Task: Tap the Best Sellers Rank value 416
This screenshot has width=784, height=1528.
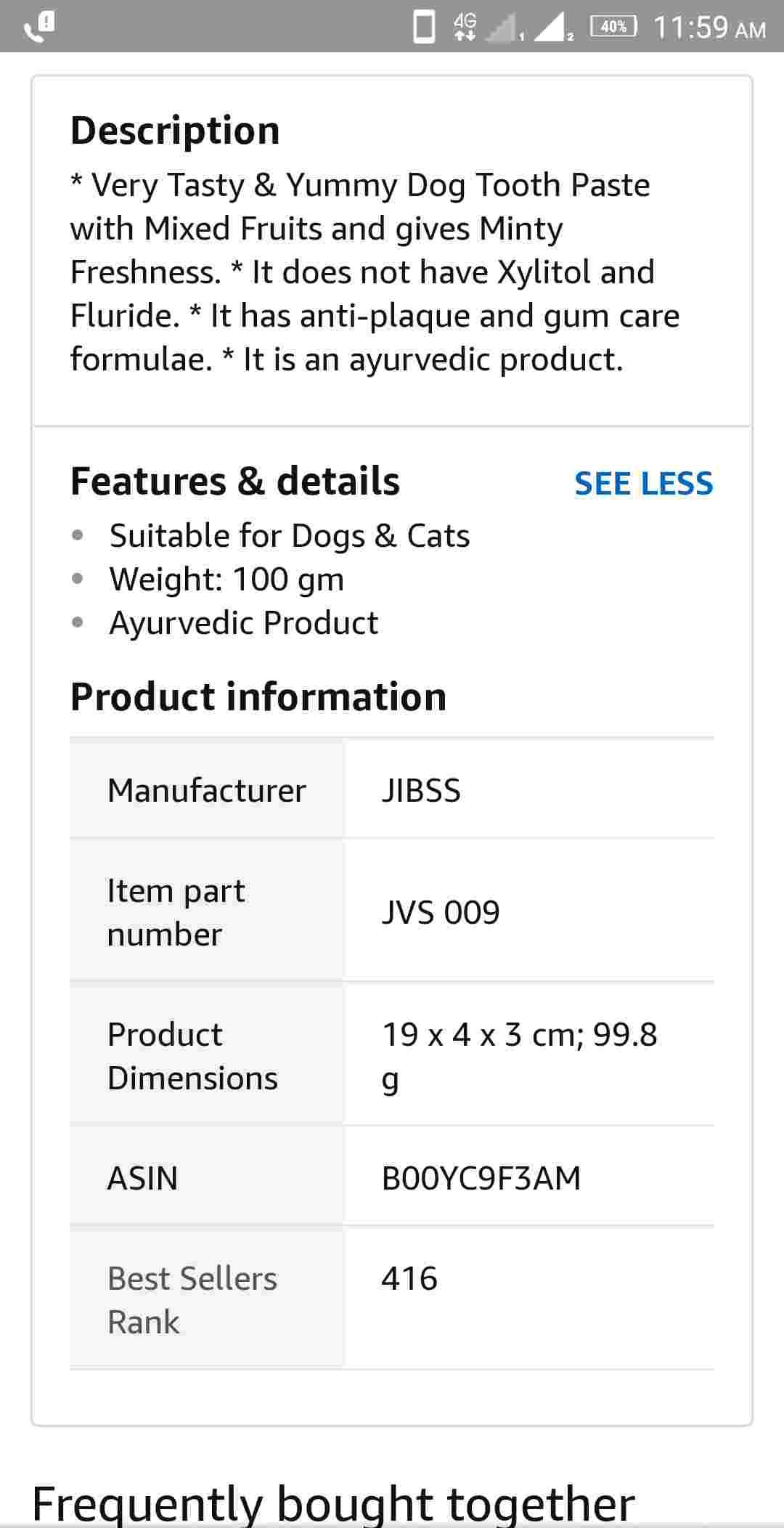Action: point(409,1278)
